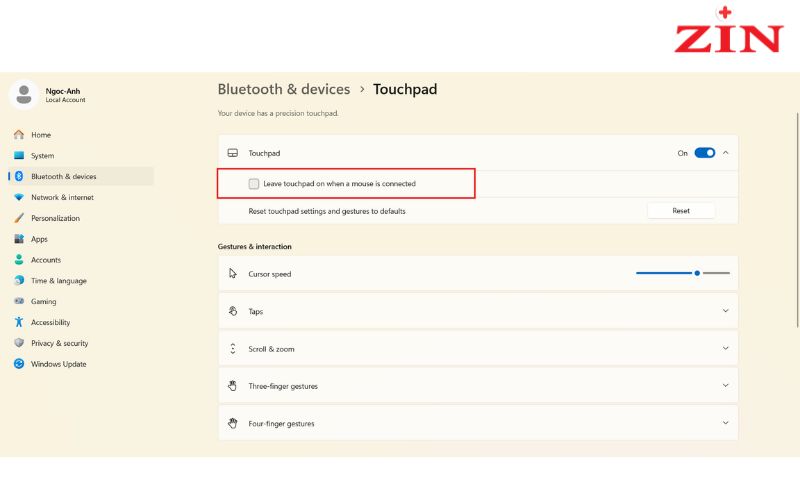Image resolution: width=800 pixels, height=500 pixels.
Task: Check Leave touchpad on when mouse connected
Action: [254, 184]
